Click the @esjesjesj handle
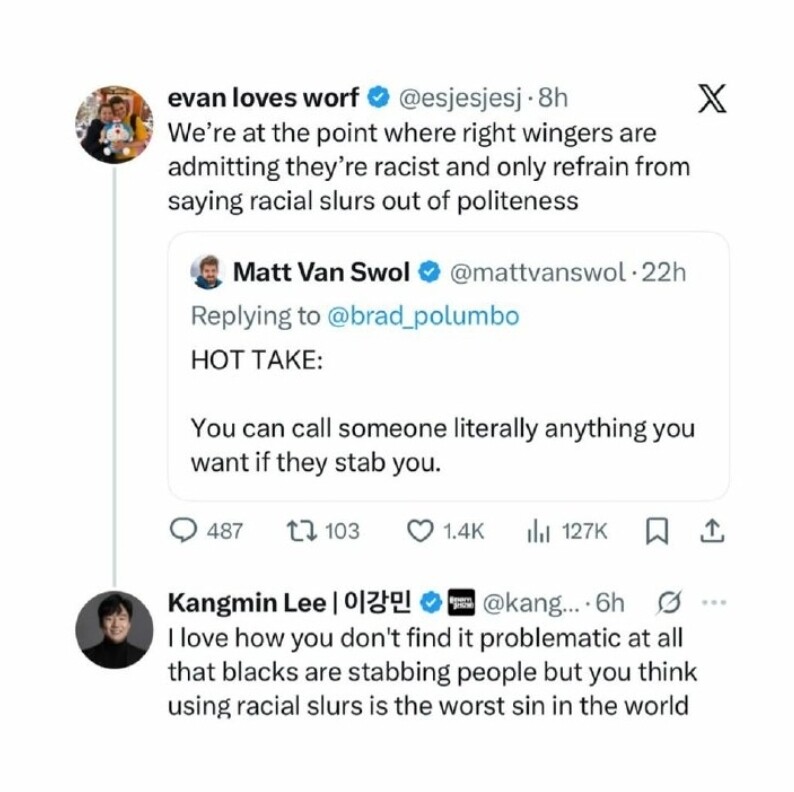This screenshot has height=792, width=794. point(462,98)
